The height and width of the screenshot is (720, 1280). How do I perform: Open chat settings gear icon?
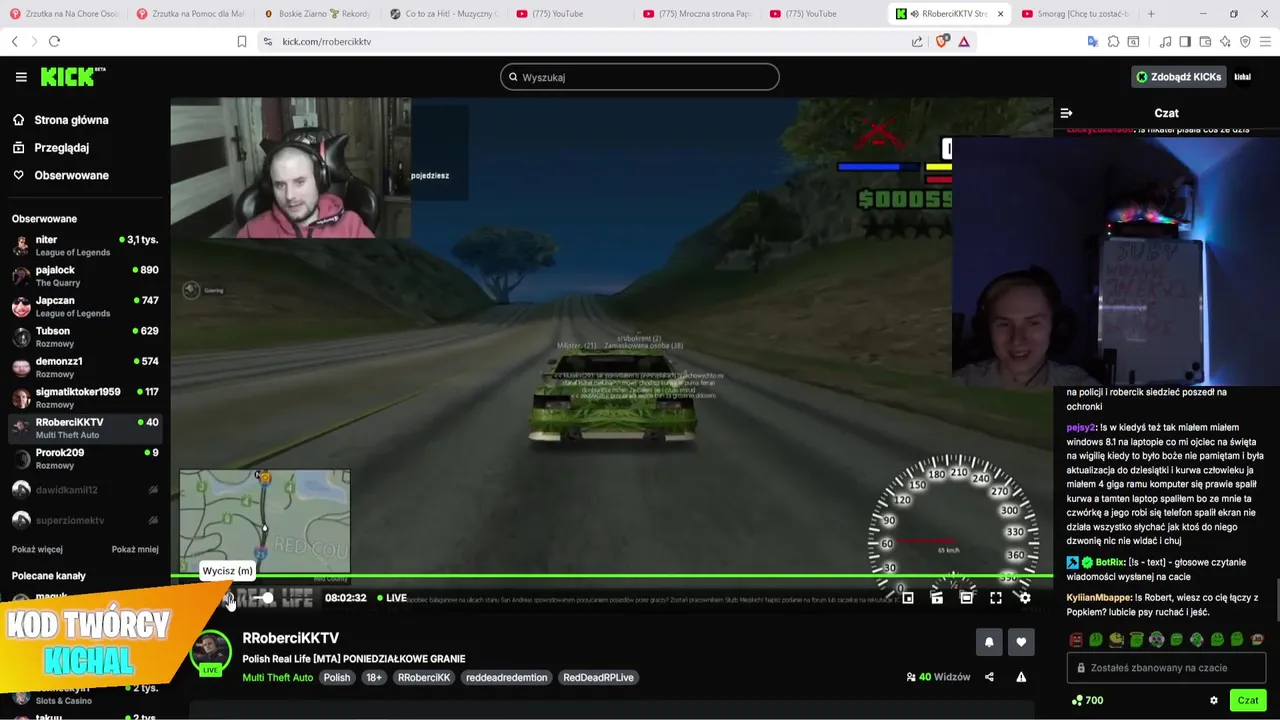1214,700
